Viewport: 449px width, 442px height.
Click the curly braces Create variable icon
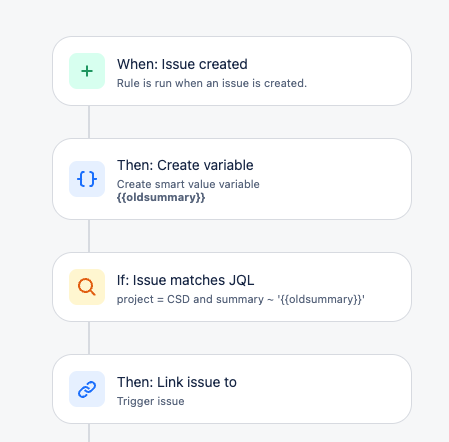coord(87,179)
